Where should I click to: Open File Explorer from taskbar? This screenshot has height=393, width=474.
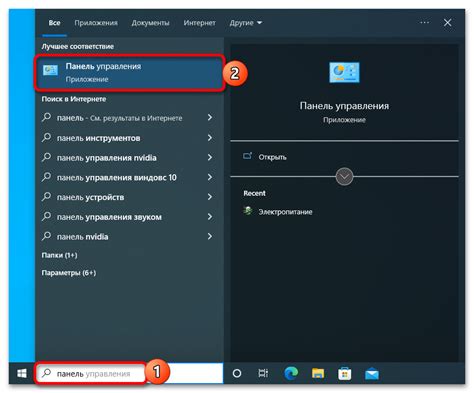pos(318,374)
